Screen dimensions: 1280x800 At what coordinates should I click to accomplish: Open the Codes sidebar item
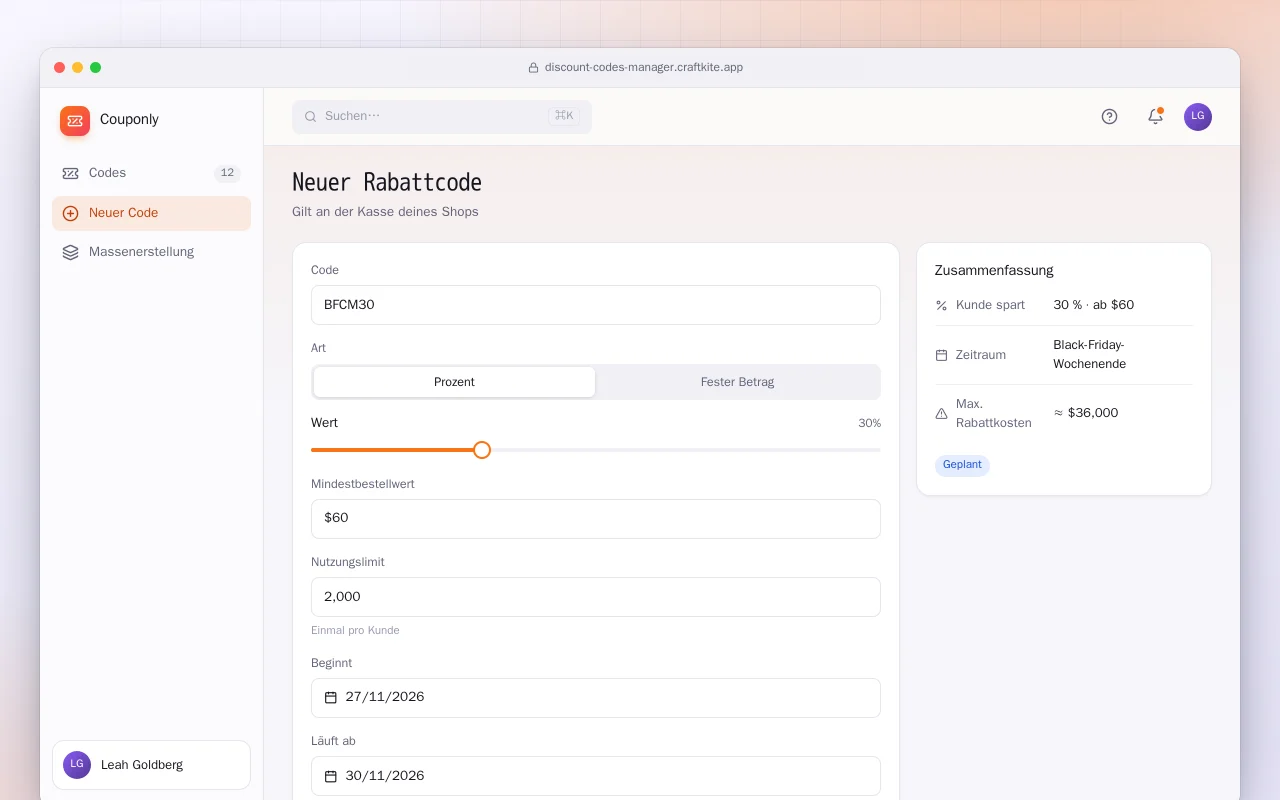[x=151, y=173]
